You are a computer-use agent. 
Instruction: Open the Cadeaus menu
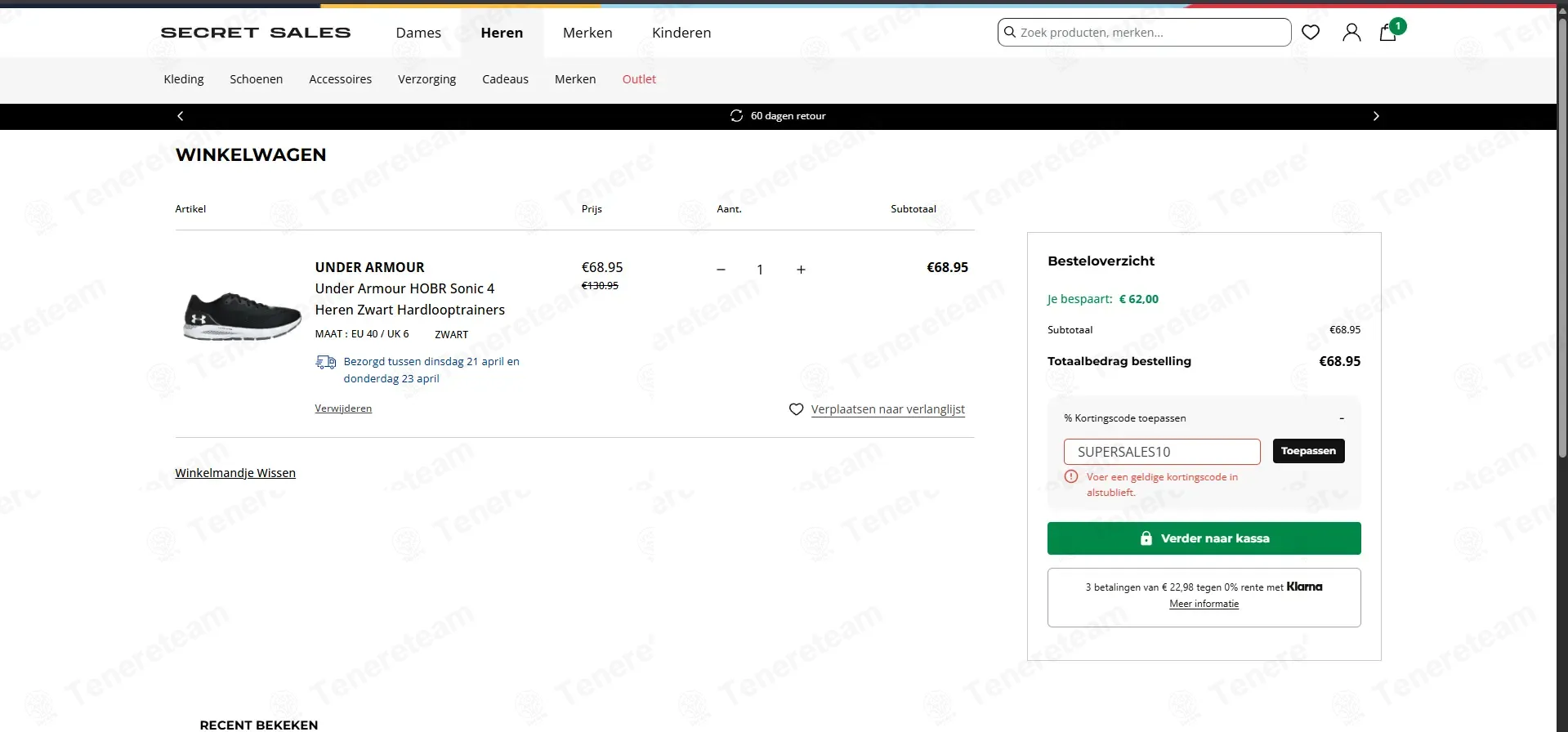point(505,79)
